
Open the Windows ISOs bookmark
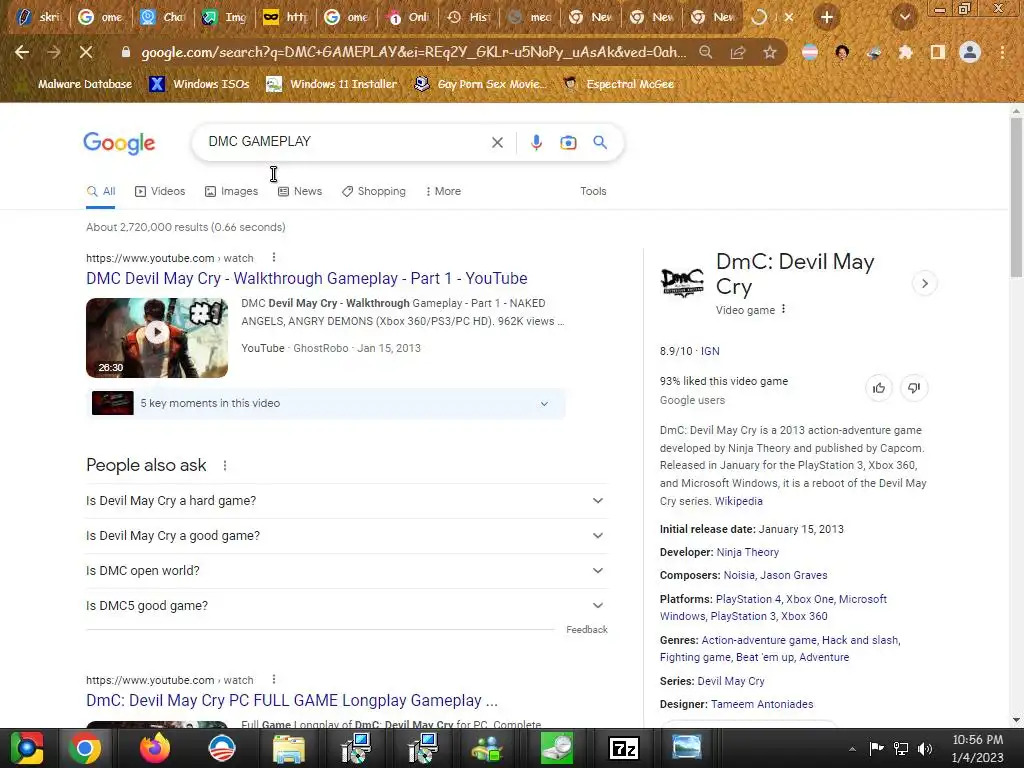tap(199, 84)
